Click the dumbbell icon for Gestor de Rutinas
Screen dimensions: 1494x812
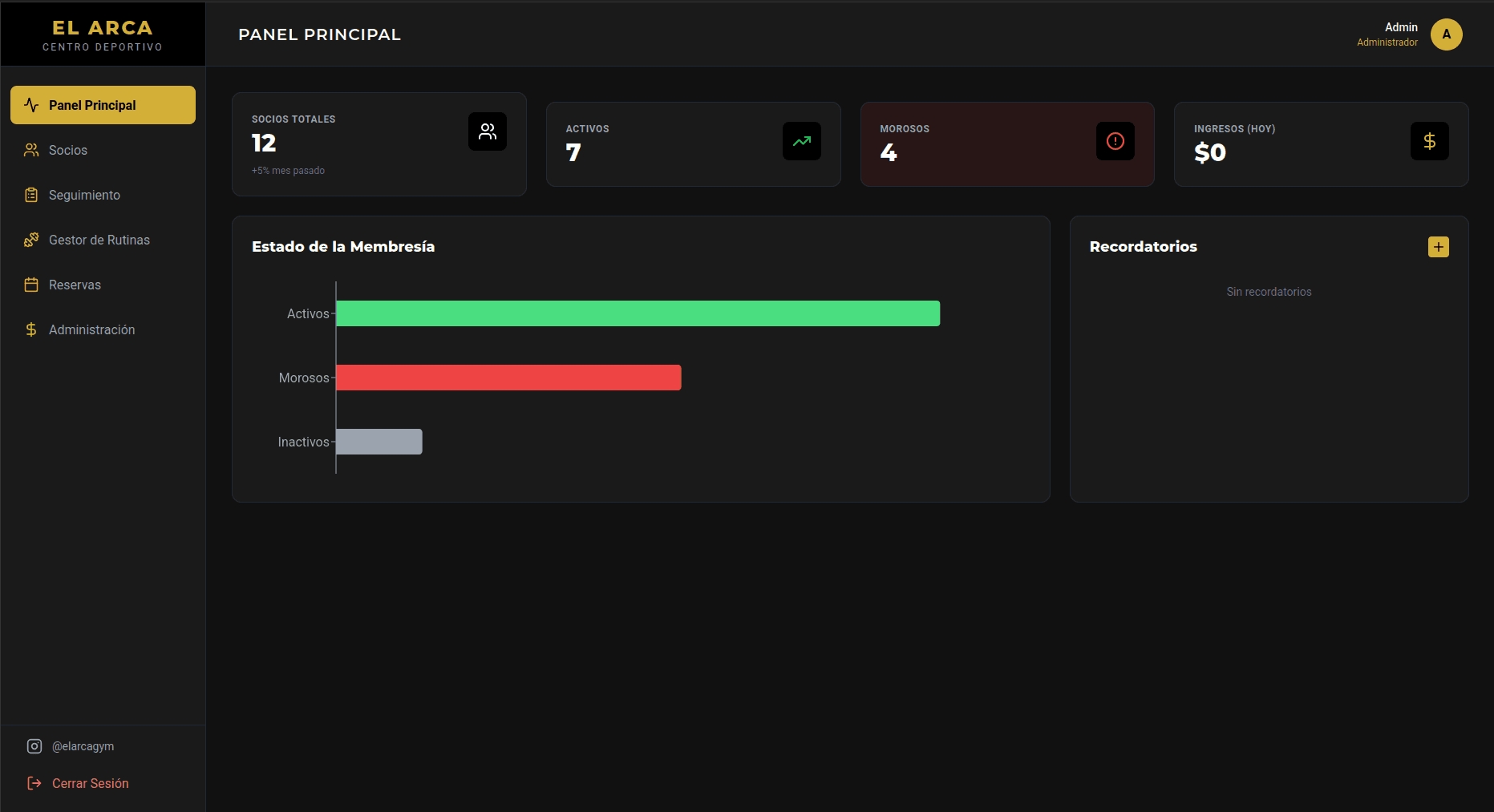[x=31, y=240]
